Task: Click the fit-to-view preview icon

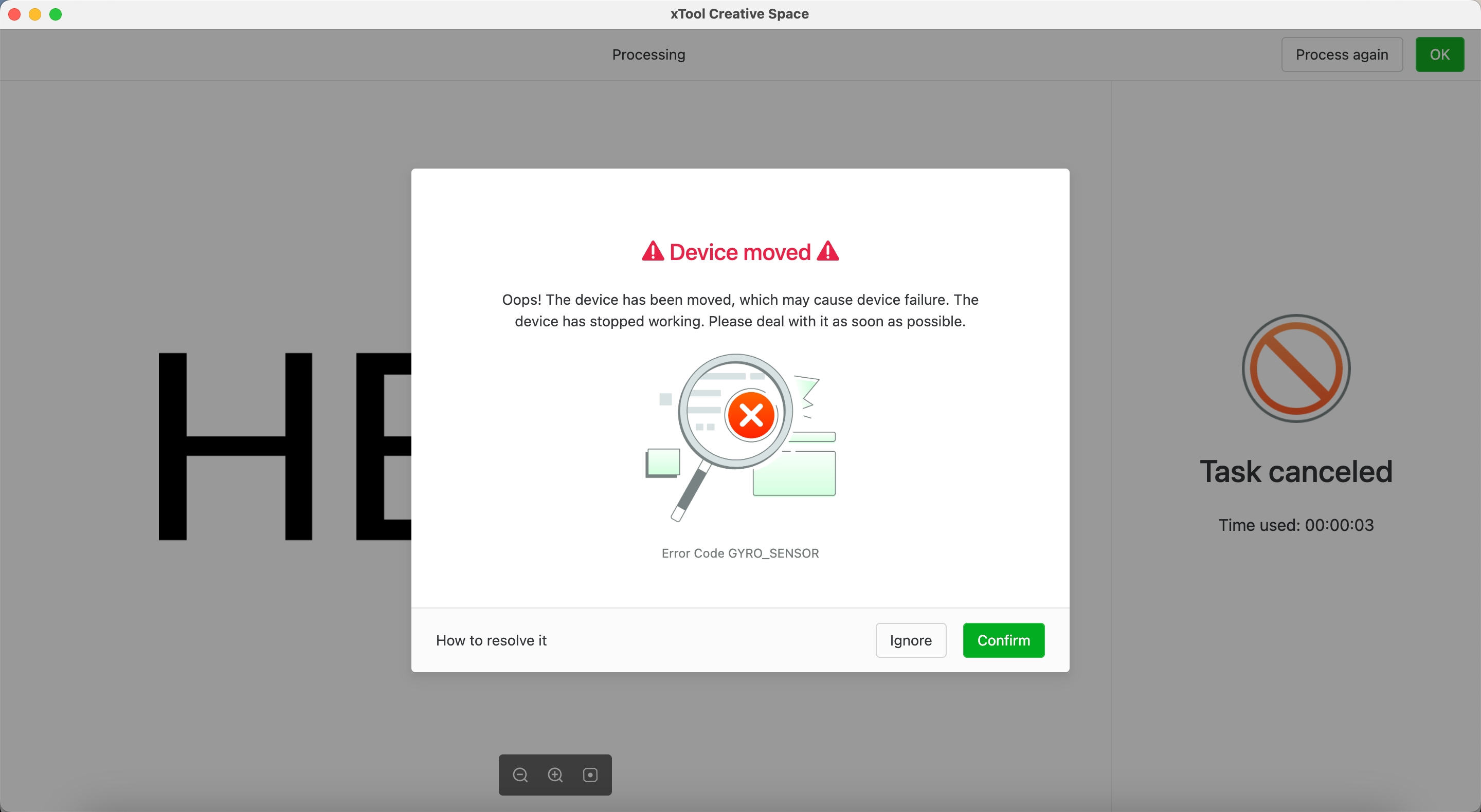Action: (x=590, y=774)
